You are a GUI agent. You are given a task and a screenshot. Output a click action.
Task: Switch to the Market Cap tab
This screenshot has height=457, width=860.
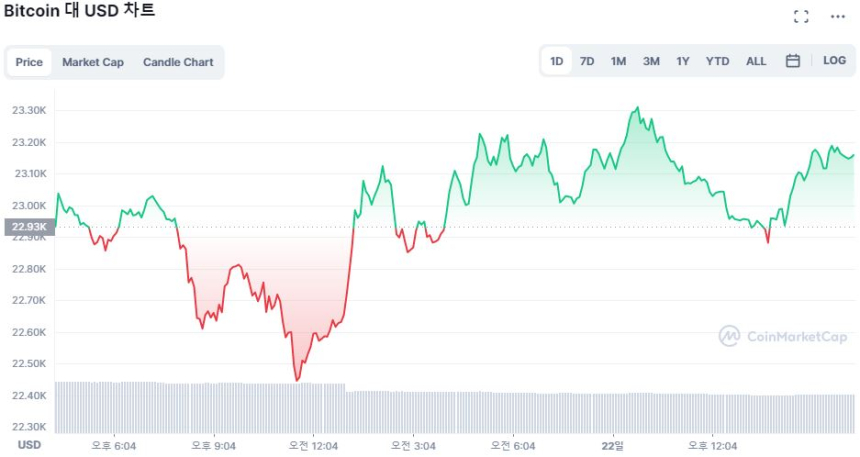[x=93, y=62]
